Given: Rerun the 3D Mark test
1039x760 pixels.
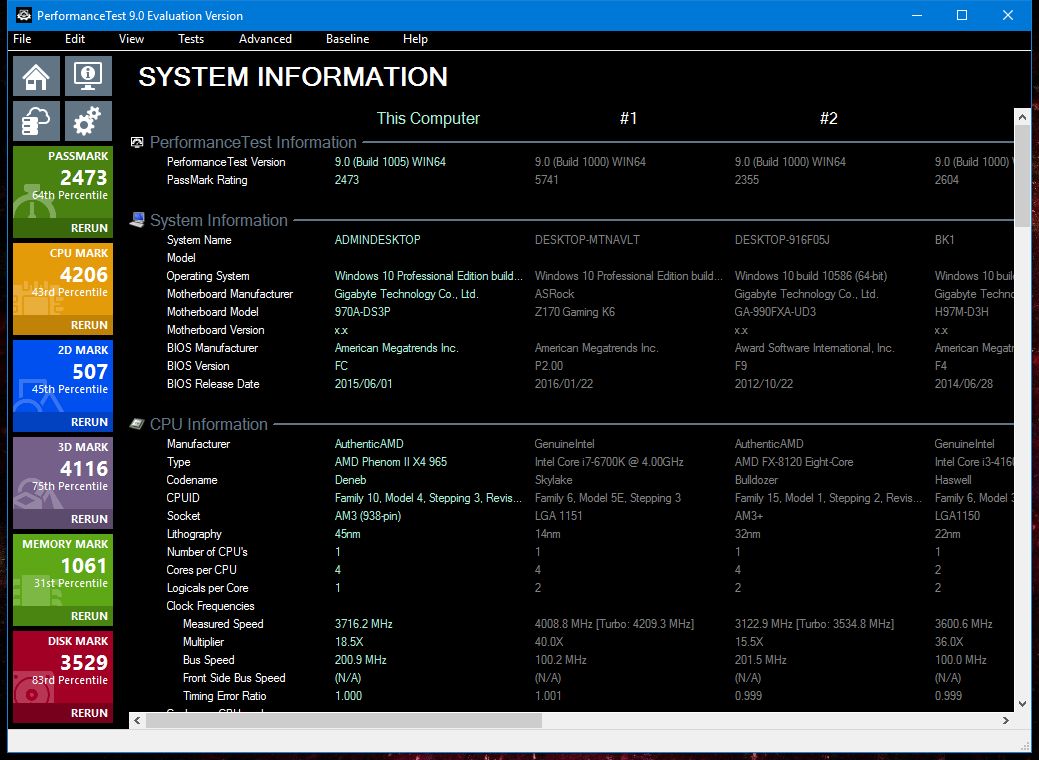Looking at the screenshot, I should pyautogui.click(x=89, y=519).
